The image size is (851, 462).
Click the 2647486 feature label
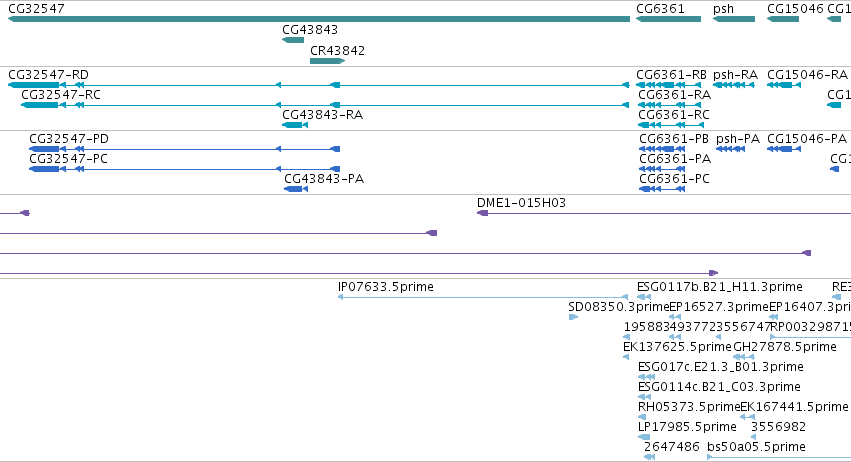click(x=671, y=447)
